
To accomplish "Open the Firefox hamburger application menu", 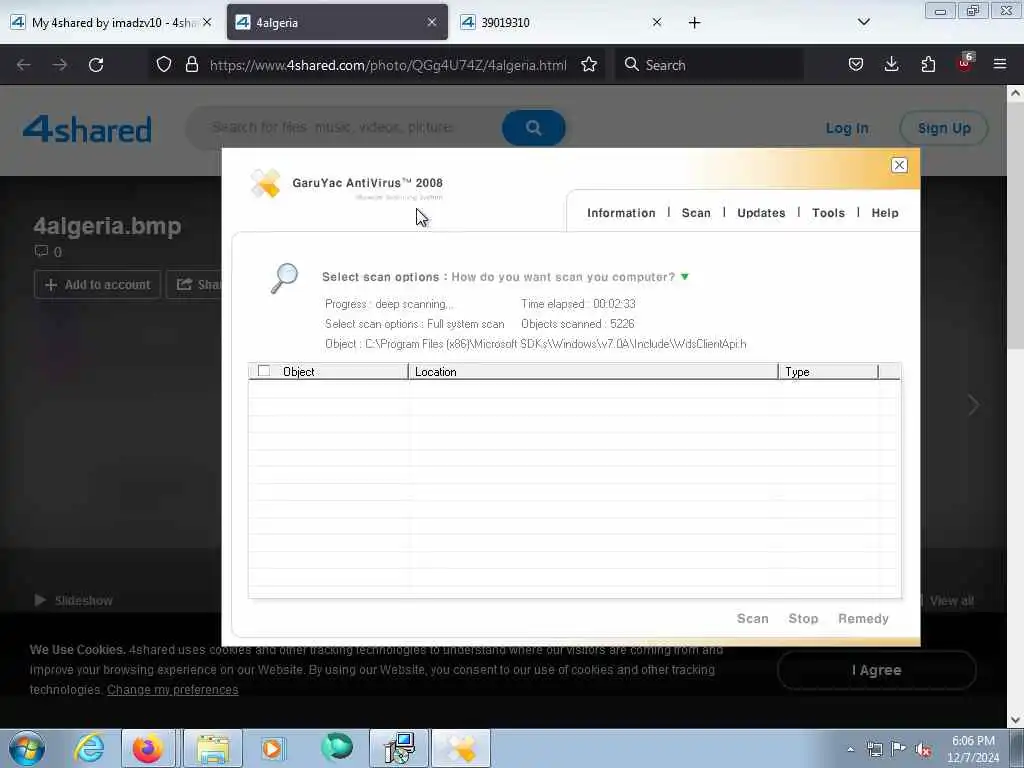I will pyautogui.click(x=1000, y=65).
